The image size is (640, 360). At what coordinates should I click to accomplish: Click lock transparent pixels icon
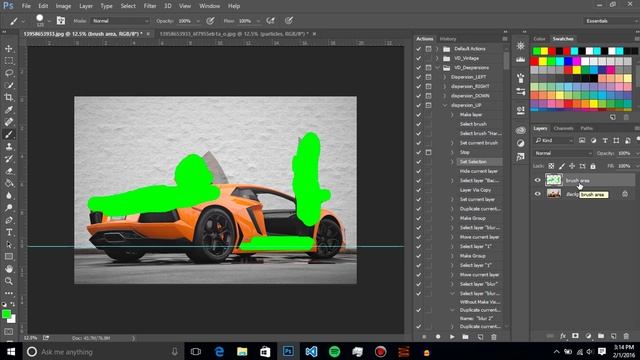pos(551,166)
